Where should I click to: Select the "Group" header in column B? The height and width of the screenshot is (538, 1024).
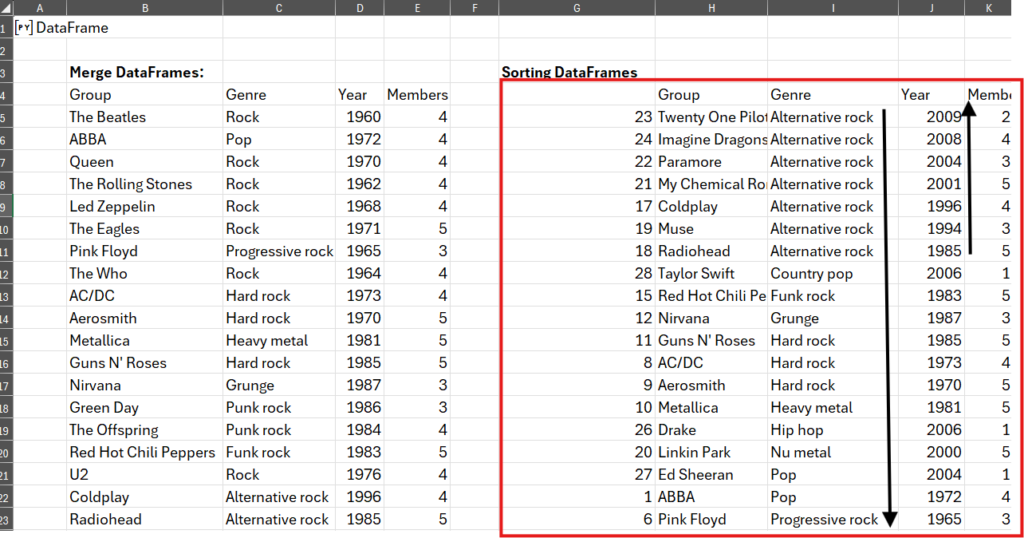click(x=144, y=95)
